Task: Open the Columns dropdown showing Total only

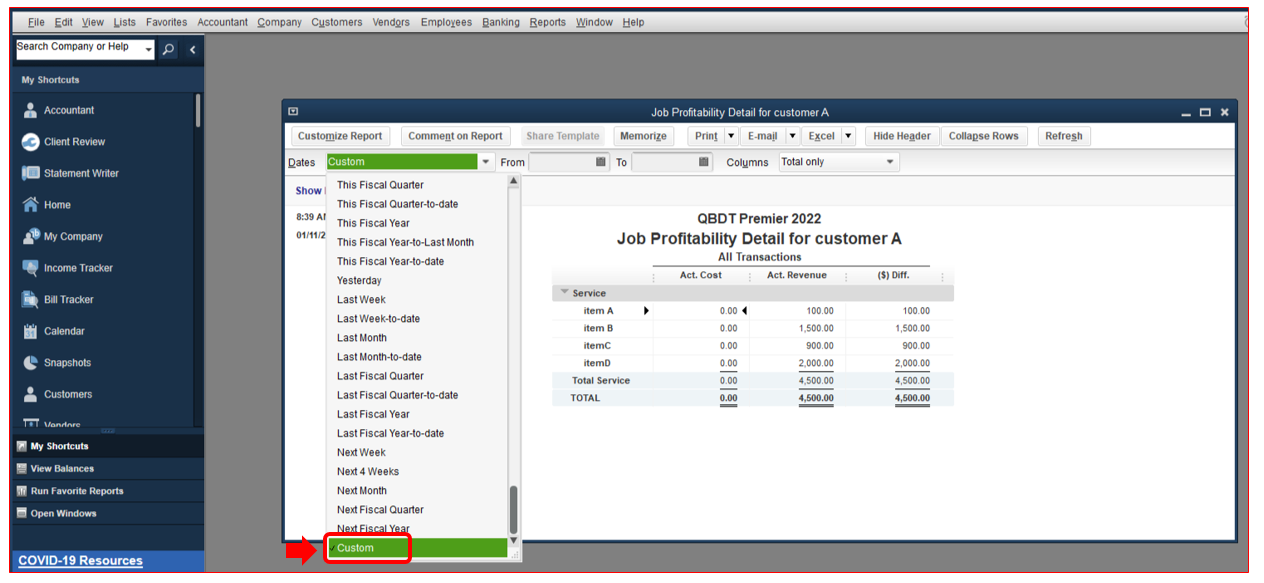Action: click(x=838, y=161)
